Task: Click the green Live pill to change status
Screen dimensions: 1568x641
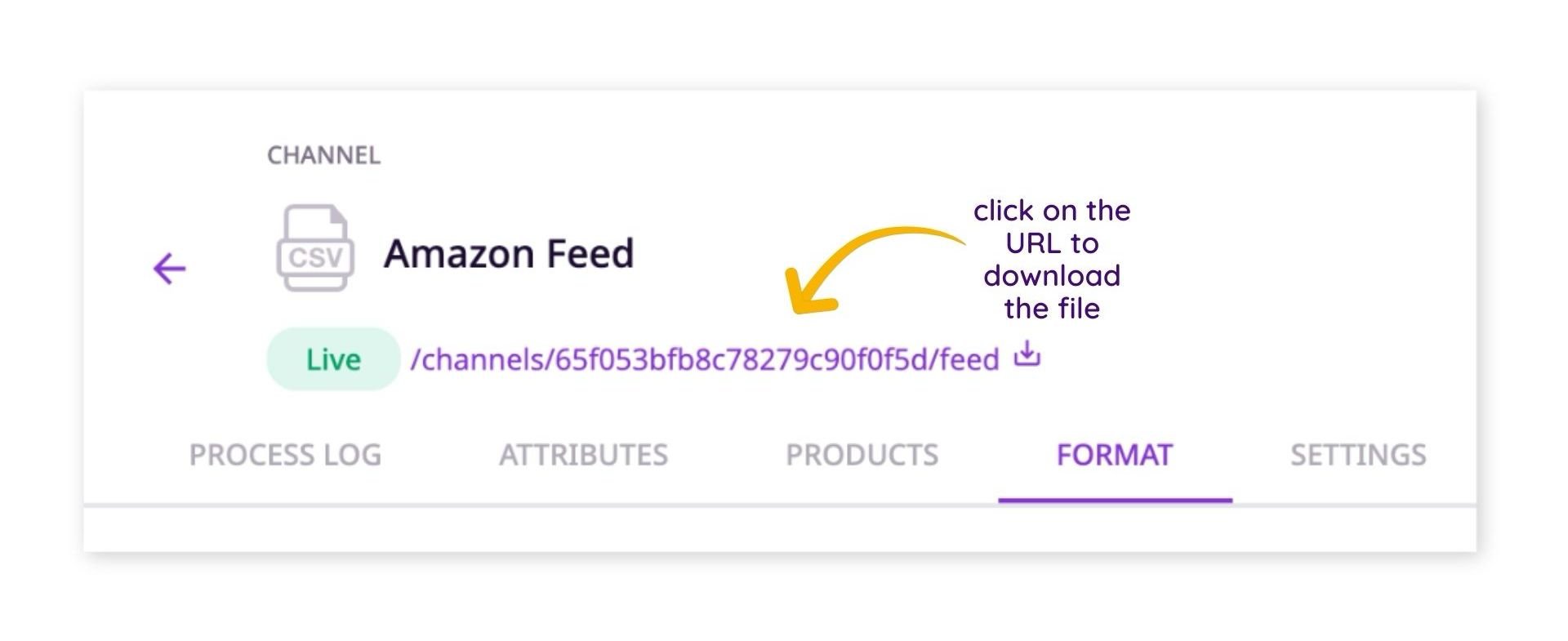Action: click(x=333, y=358)
